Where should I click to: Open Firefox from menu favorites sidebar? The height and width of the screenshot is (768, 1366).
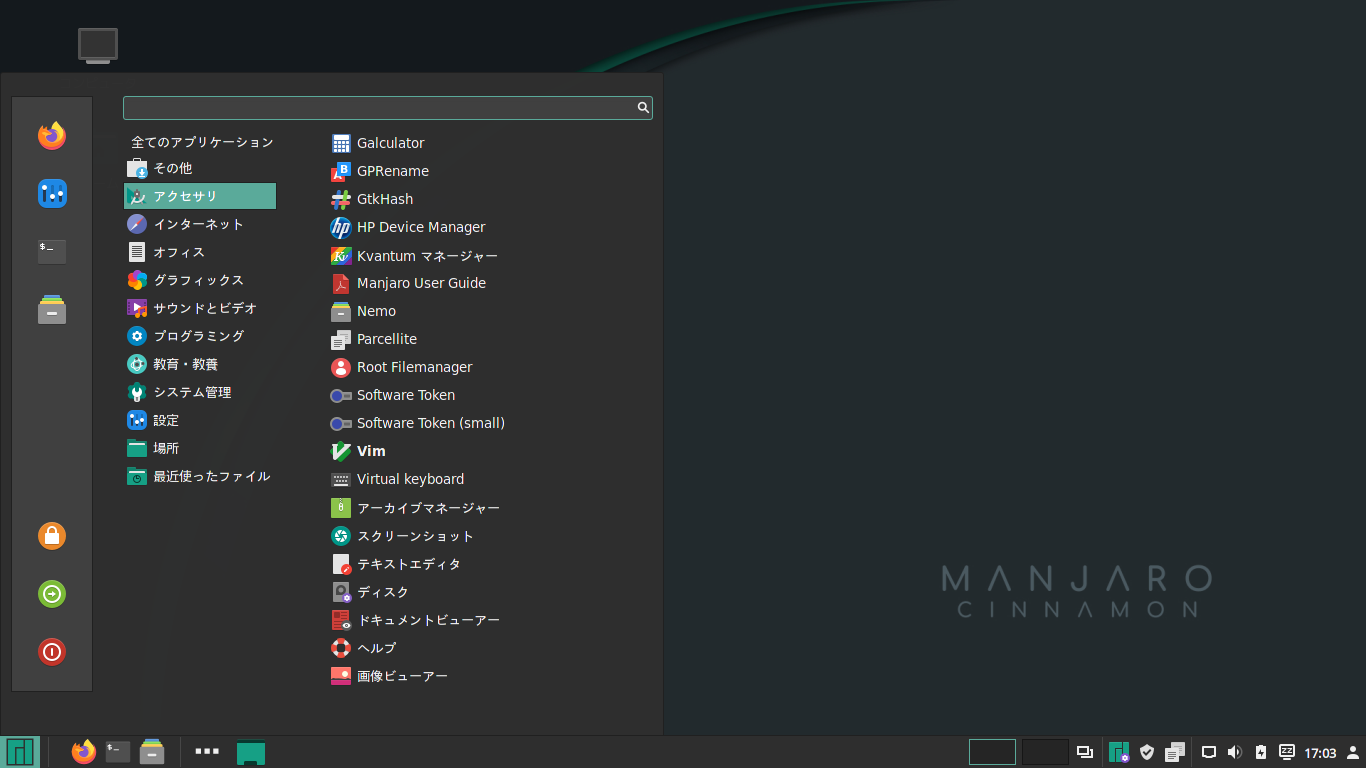pos(52,135)
